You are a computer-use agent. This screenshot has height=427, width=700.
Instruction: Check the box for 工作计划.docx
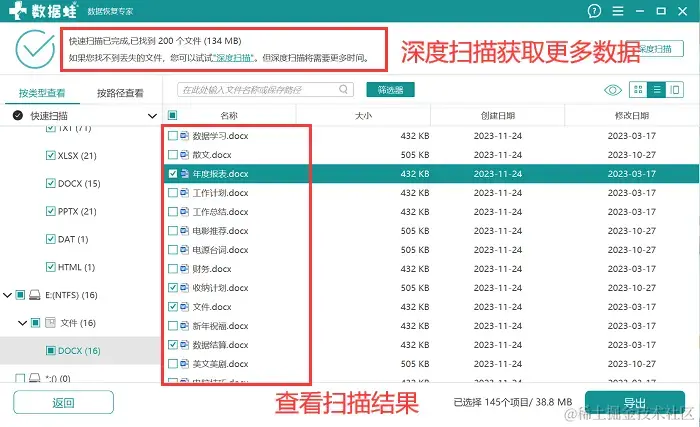[172, 193]
